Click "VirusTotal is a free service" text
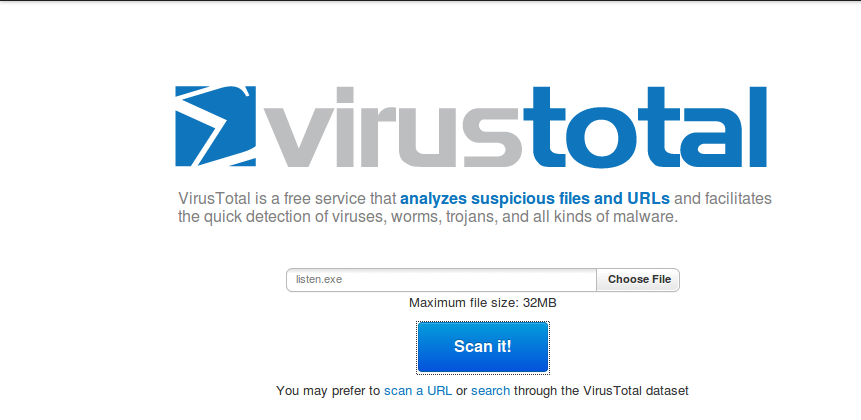 pyautogui.click(x=287, y=198)
